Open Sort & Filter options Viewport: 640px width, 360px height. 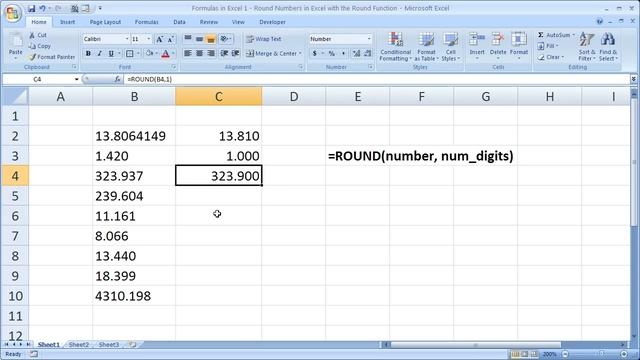[x=587, y=47]
